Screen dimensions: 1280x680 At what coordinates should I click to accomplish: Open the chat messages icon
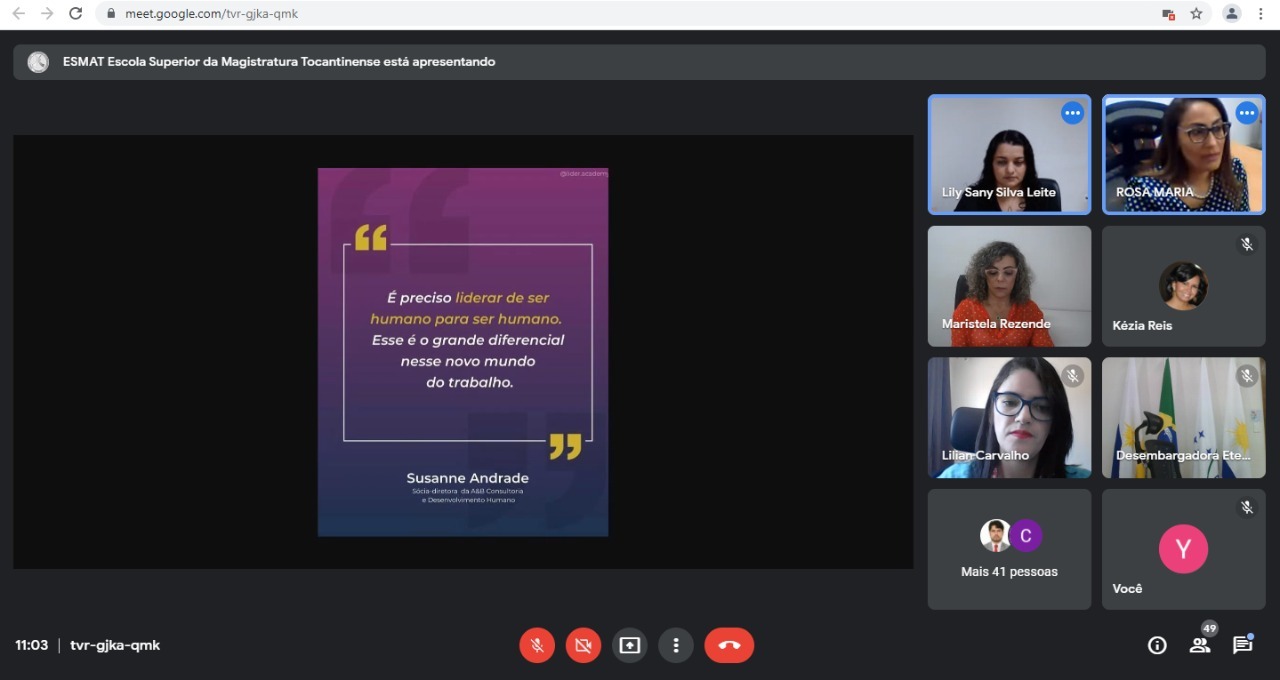(1242, 645)
